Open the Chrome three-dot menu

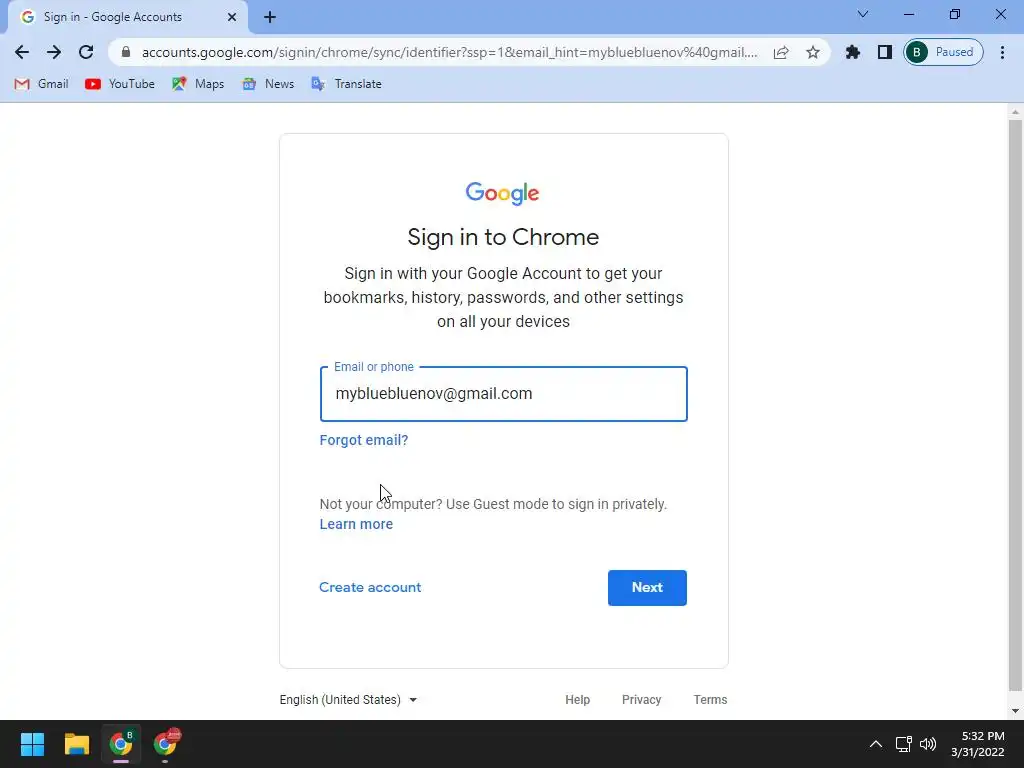click(x=1002, y=52)
